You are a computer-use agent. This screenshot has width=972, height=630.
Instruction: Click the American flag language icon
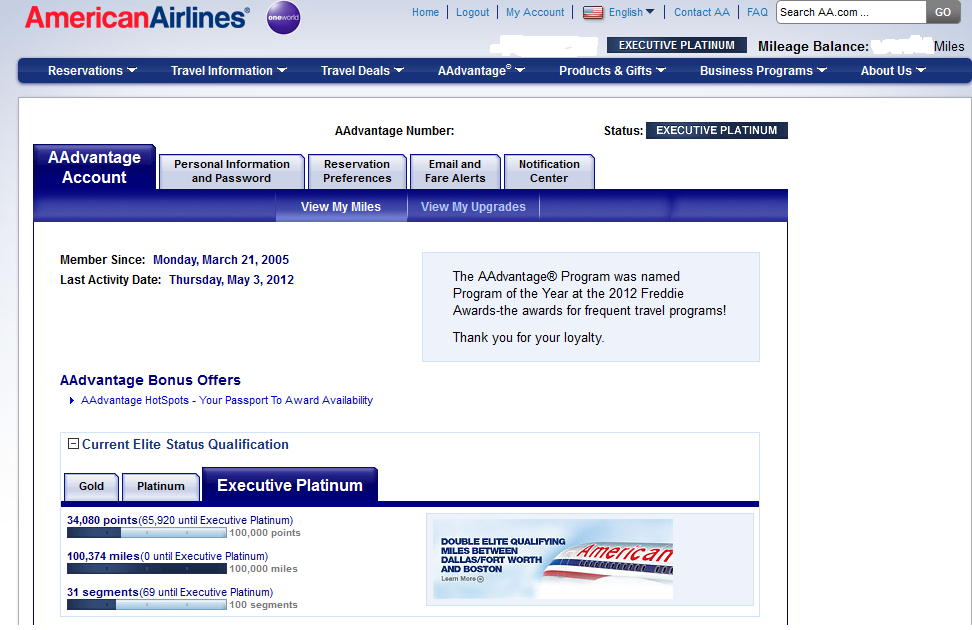[x=592, y=12]
